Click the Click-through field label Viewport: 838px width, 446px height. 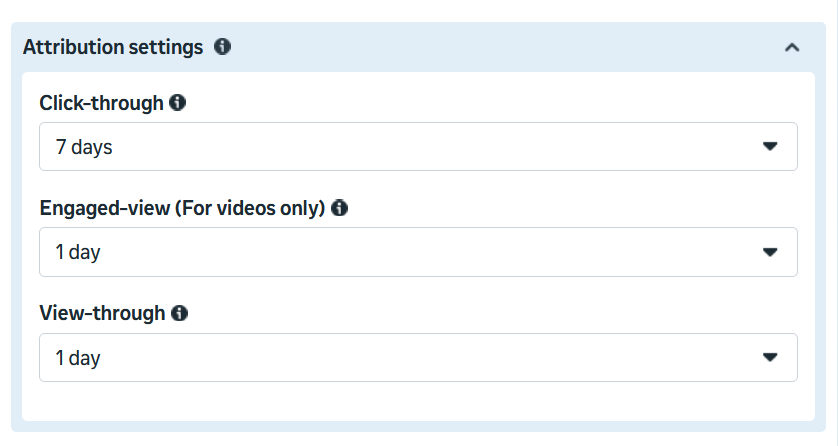pos(101,103)
